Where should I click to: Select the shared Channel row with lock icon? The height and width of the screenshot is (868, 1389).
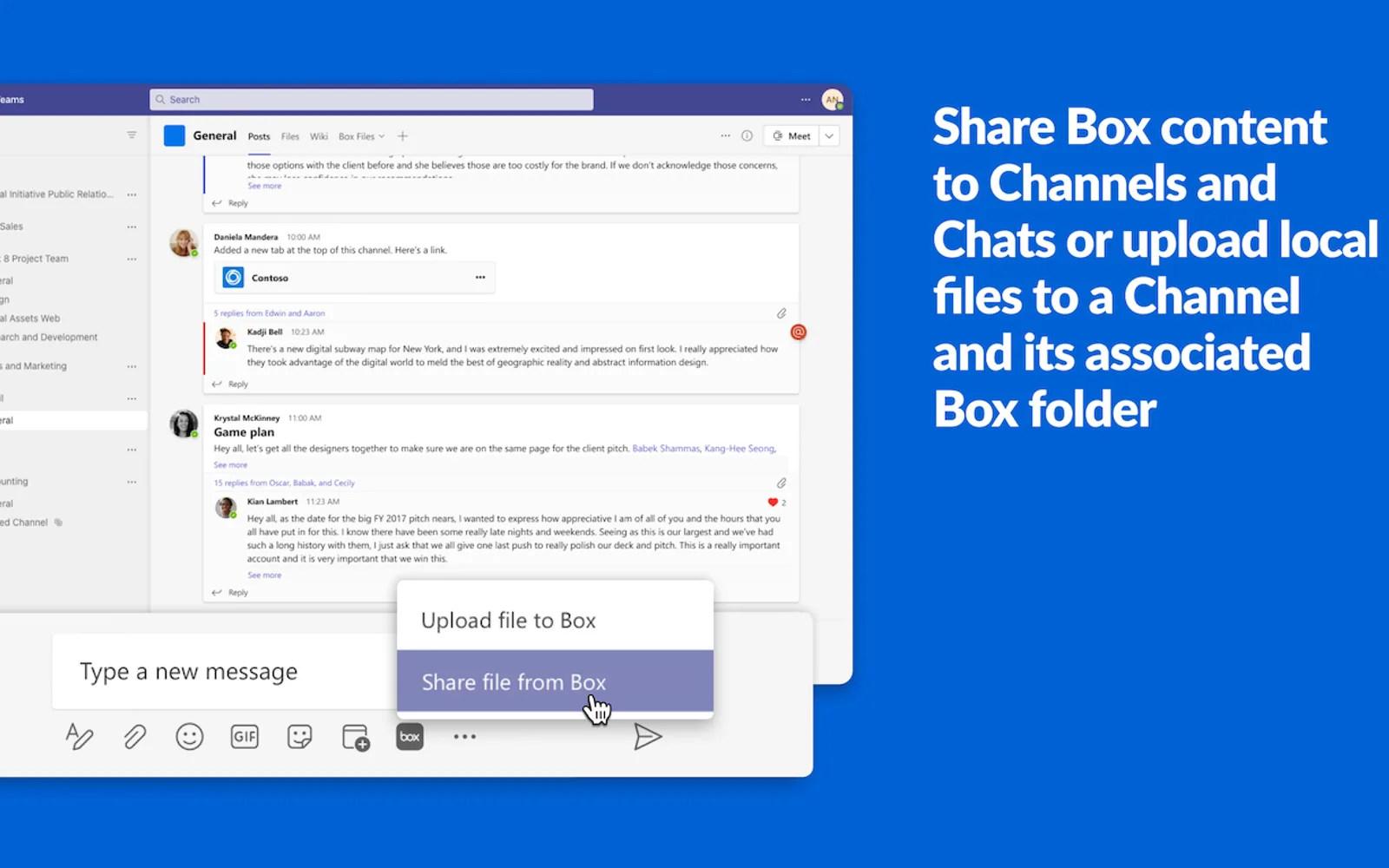(32, 523)
